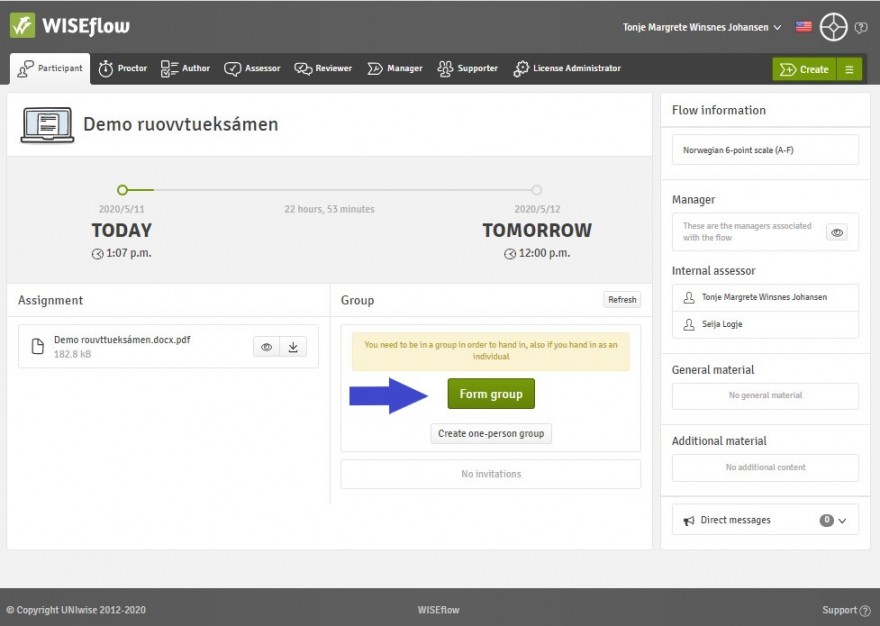The height and width of the screenshot is (626, 880).
Task: Open the Support link in footer
Action: click(x=844, y=610)
